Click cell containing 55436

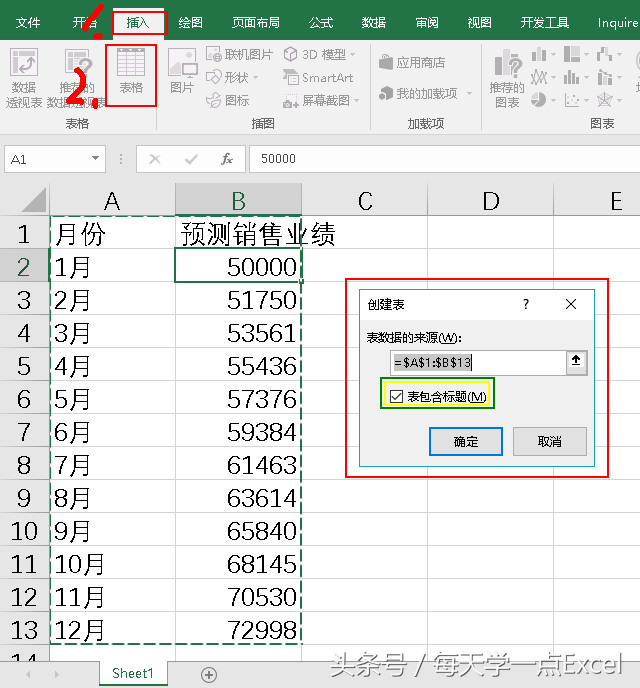[238, 366]
